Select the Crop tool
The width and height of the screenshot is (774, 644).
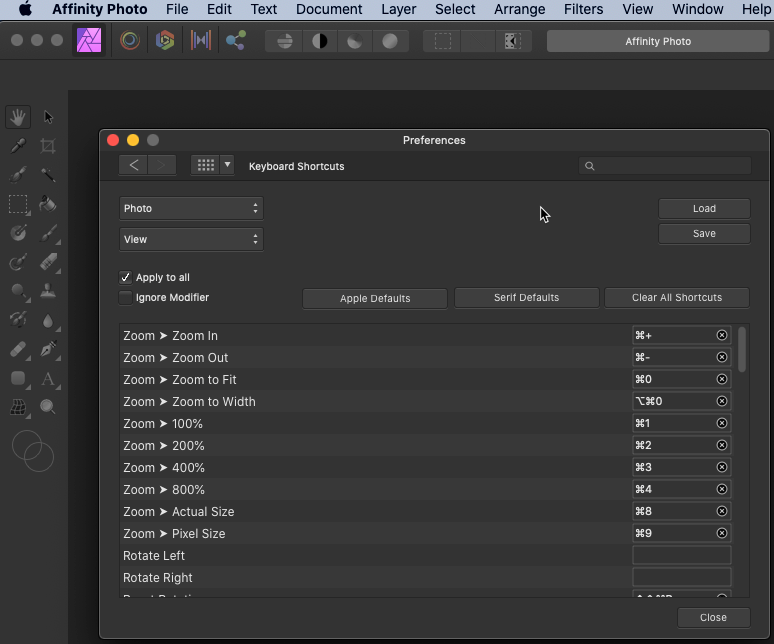pyautogui.click(x=48, y=146)
